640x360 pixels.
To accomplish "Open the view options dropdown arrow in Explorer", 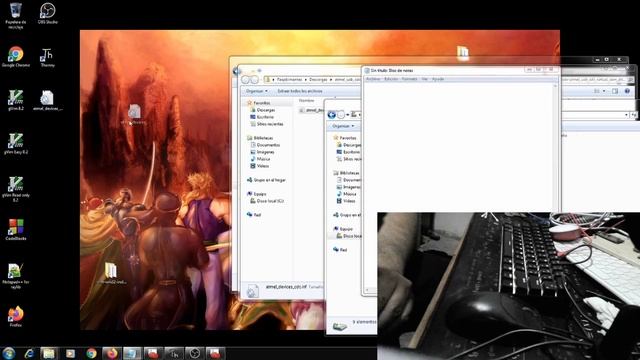I will tap(604, 91).
